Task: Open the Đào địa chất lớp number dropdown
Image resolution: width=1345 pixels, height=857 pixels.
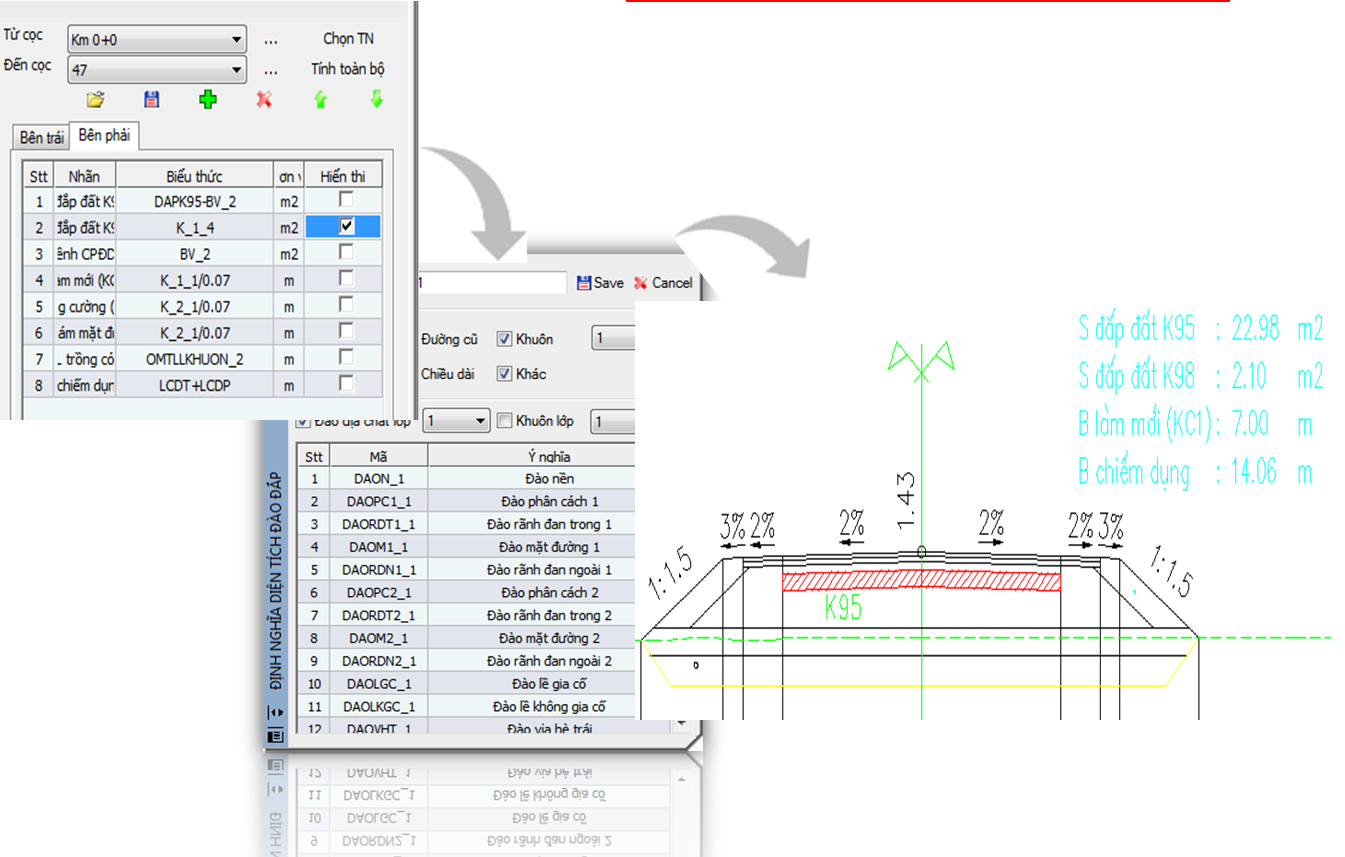Action: pyautogui.click(x=479, y=421)
